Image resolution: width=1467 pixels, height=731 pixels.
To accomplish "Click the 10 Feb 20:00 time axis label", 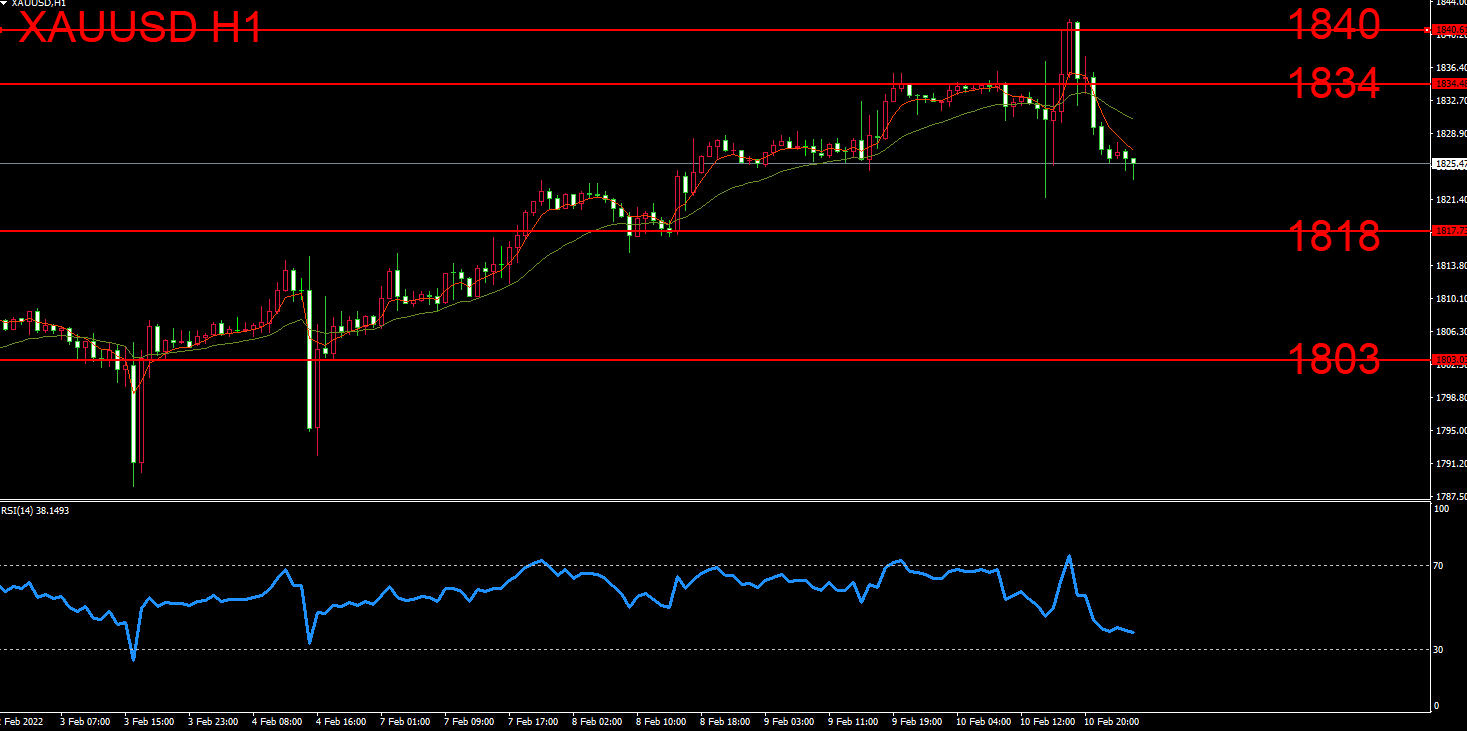I will (x=1112, y=721).
